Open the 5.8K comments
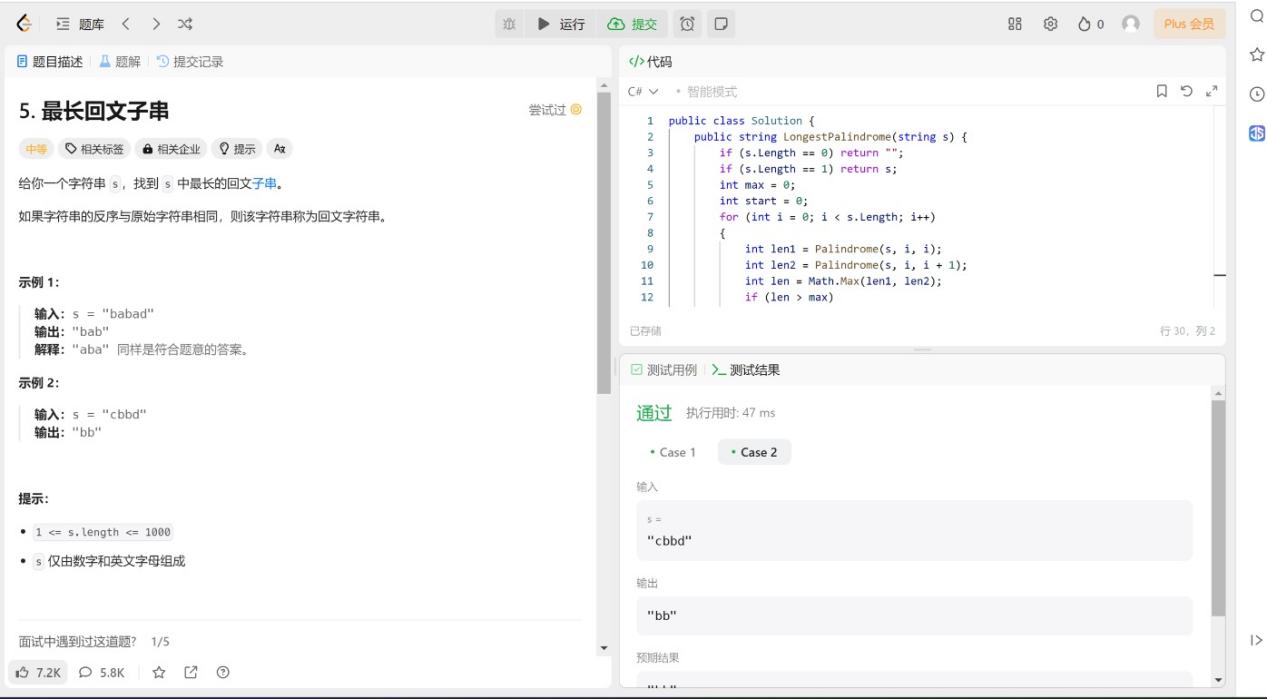This screenshot has width=1267, height=699. (x=101, y=672)
